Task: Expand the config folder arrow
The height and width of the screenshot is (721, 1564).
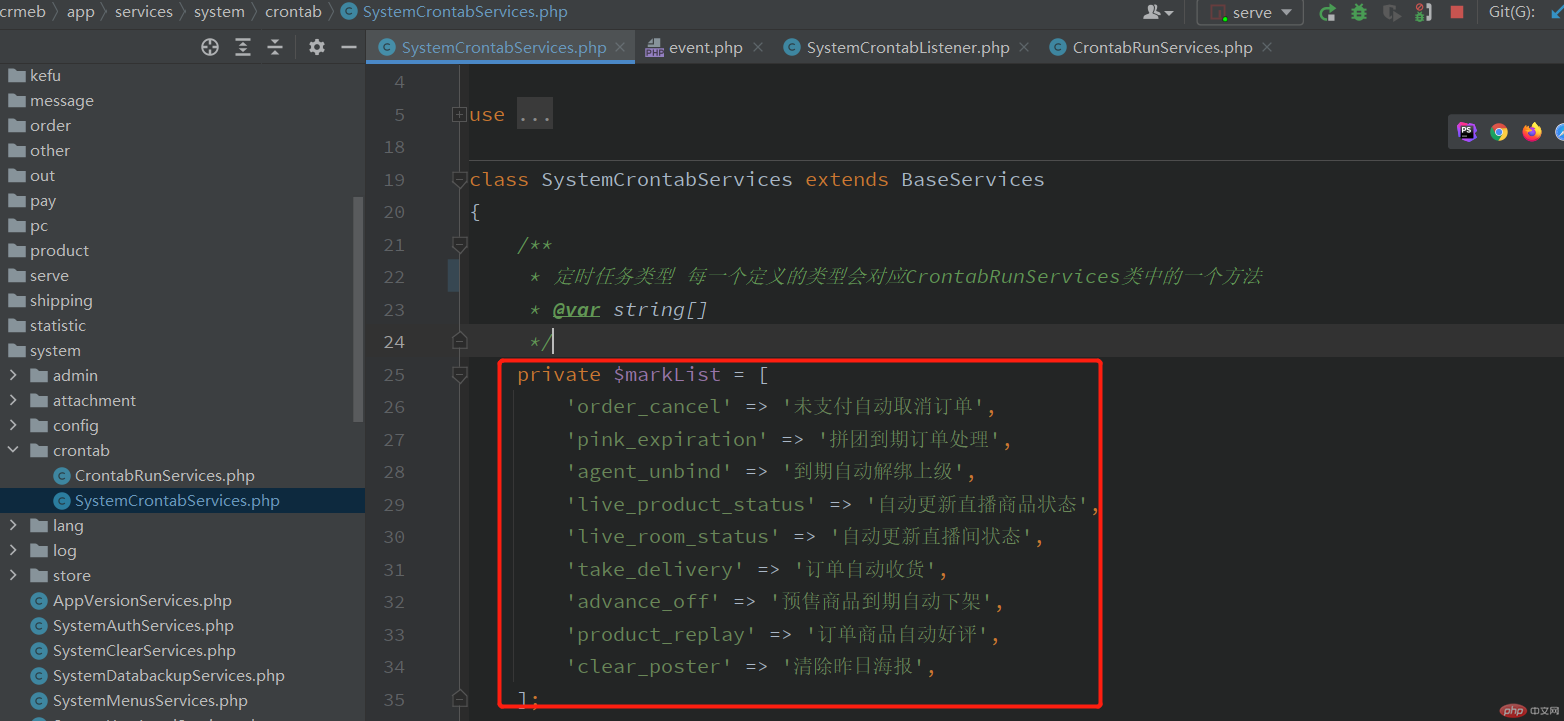Action: 13,426
